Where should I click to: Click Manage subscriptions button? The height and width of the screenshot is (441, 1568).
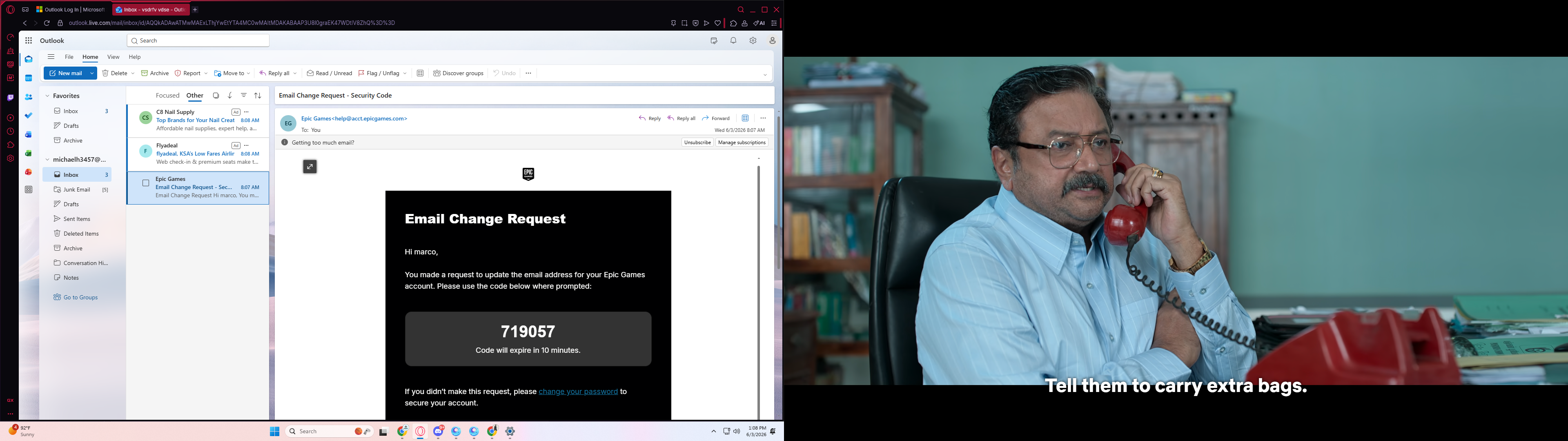(742, 143)
